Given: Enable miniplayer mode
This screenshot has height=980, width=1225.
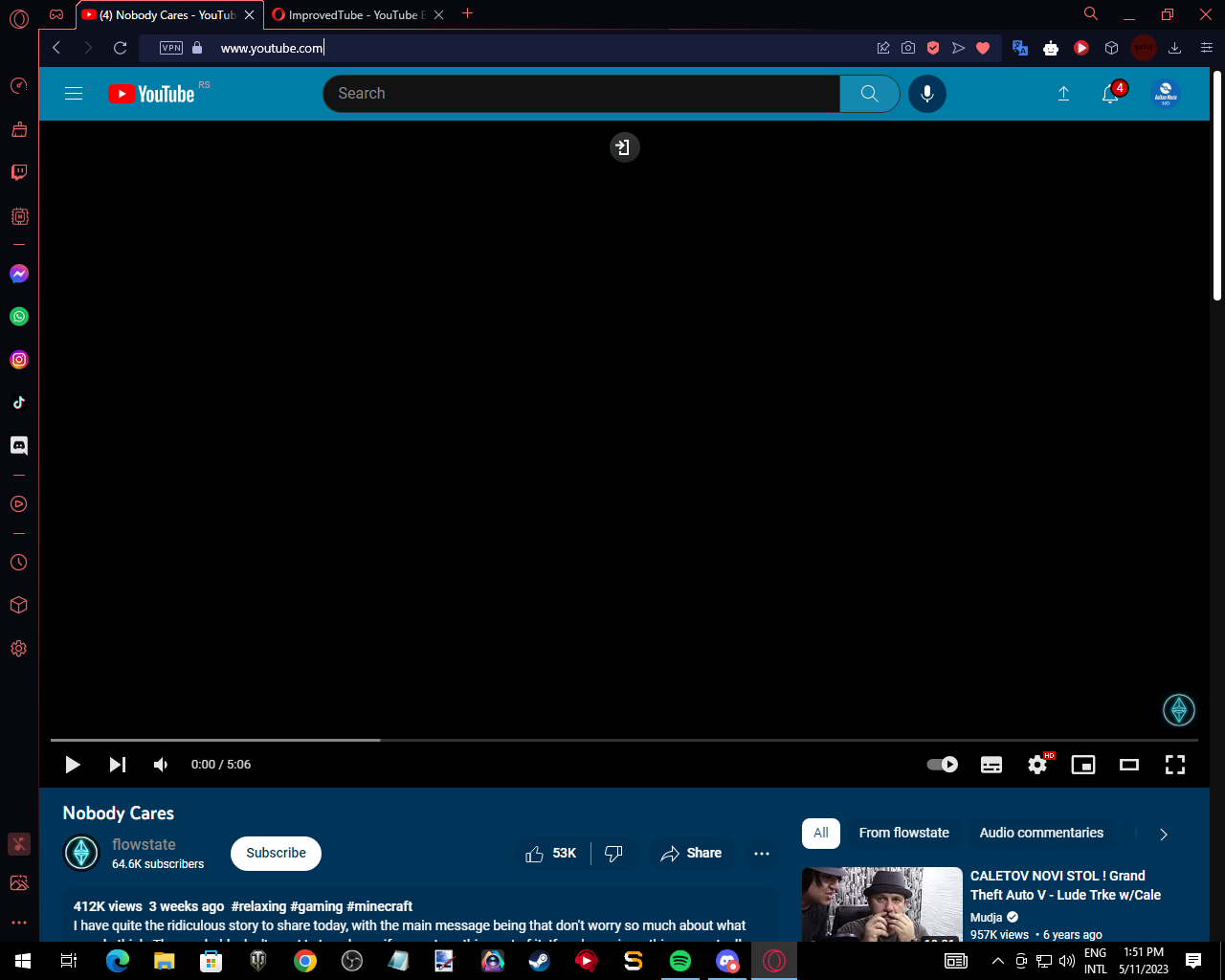Looking at the screenshot, I should click(x=1083, y=765).
